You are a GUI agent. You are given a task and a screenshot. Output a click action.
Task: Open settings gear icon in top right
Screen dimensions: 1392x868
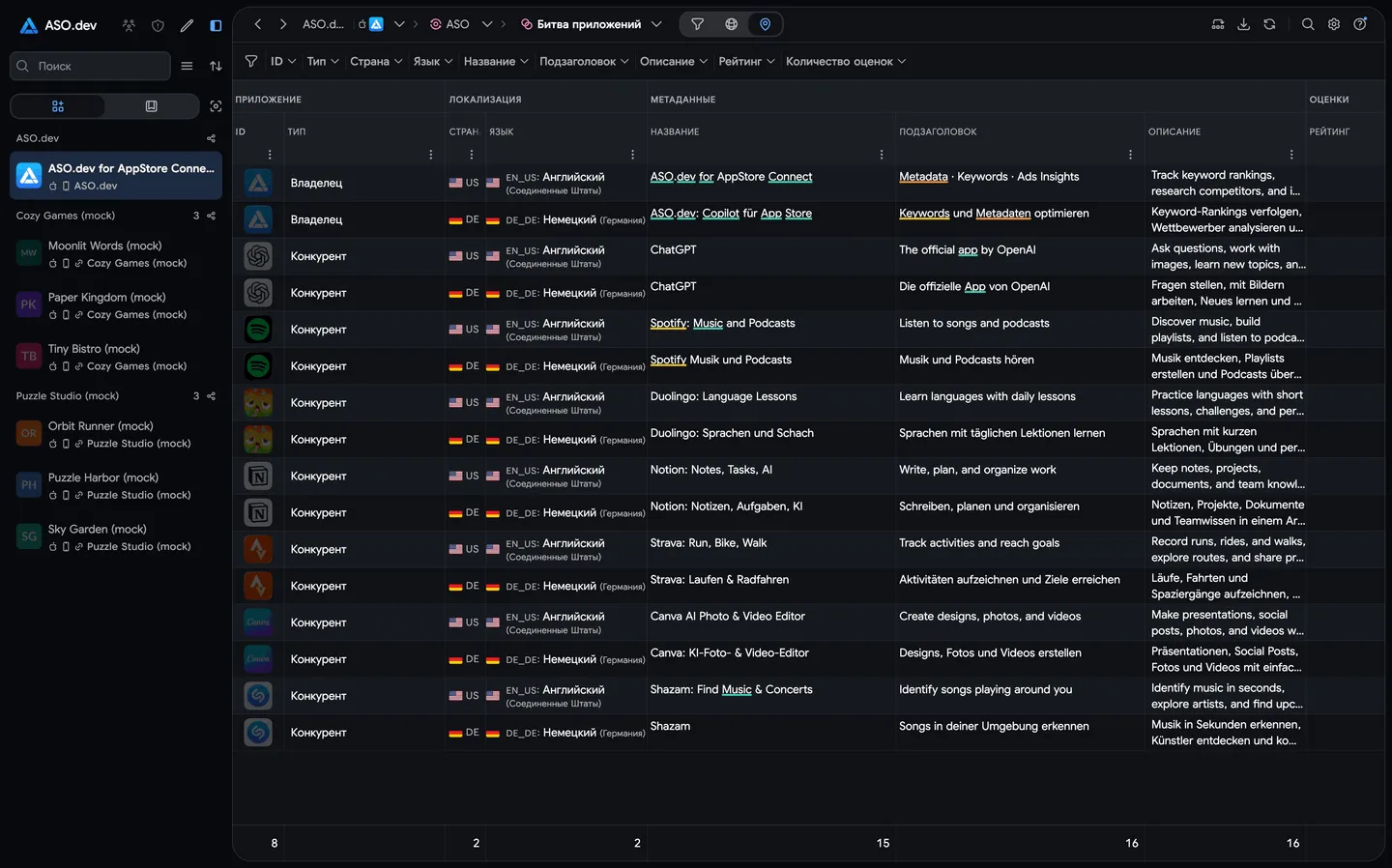pyautogui.click(x=1334, y=24)
